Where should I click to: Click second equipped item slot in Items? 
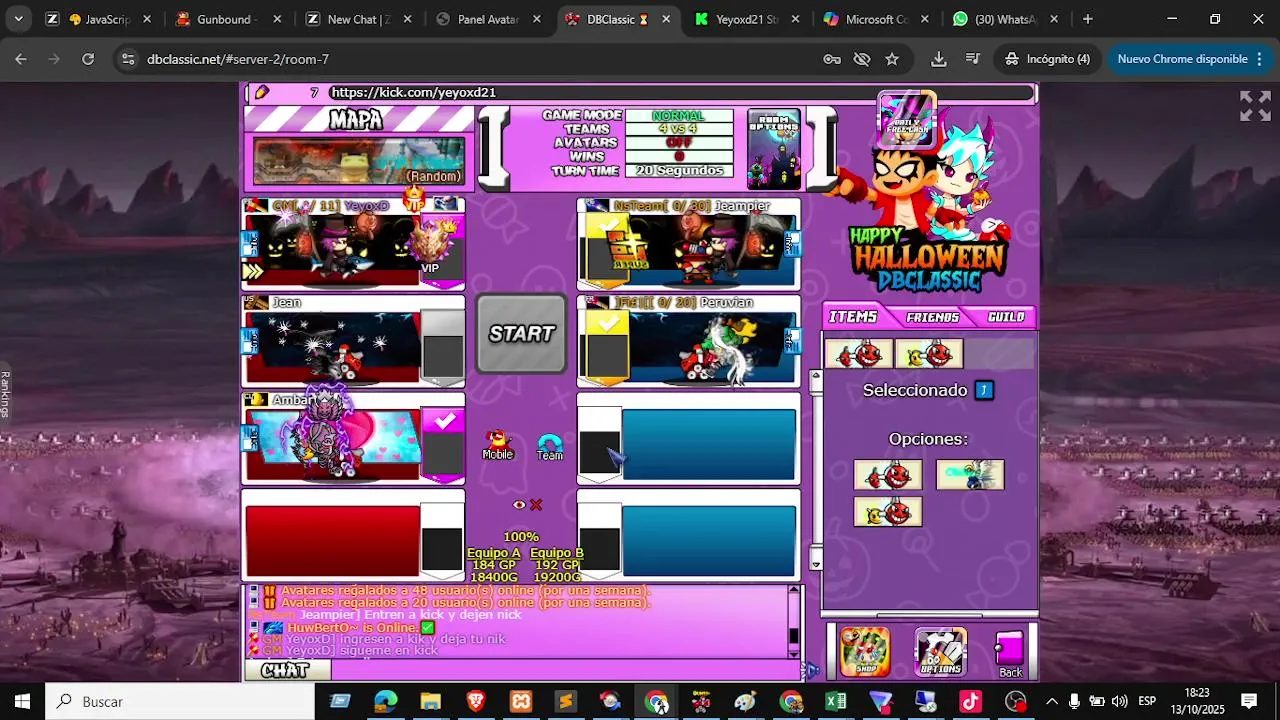point(929,354)
